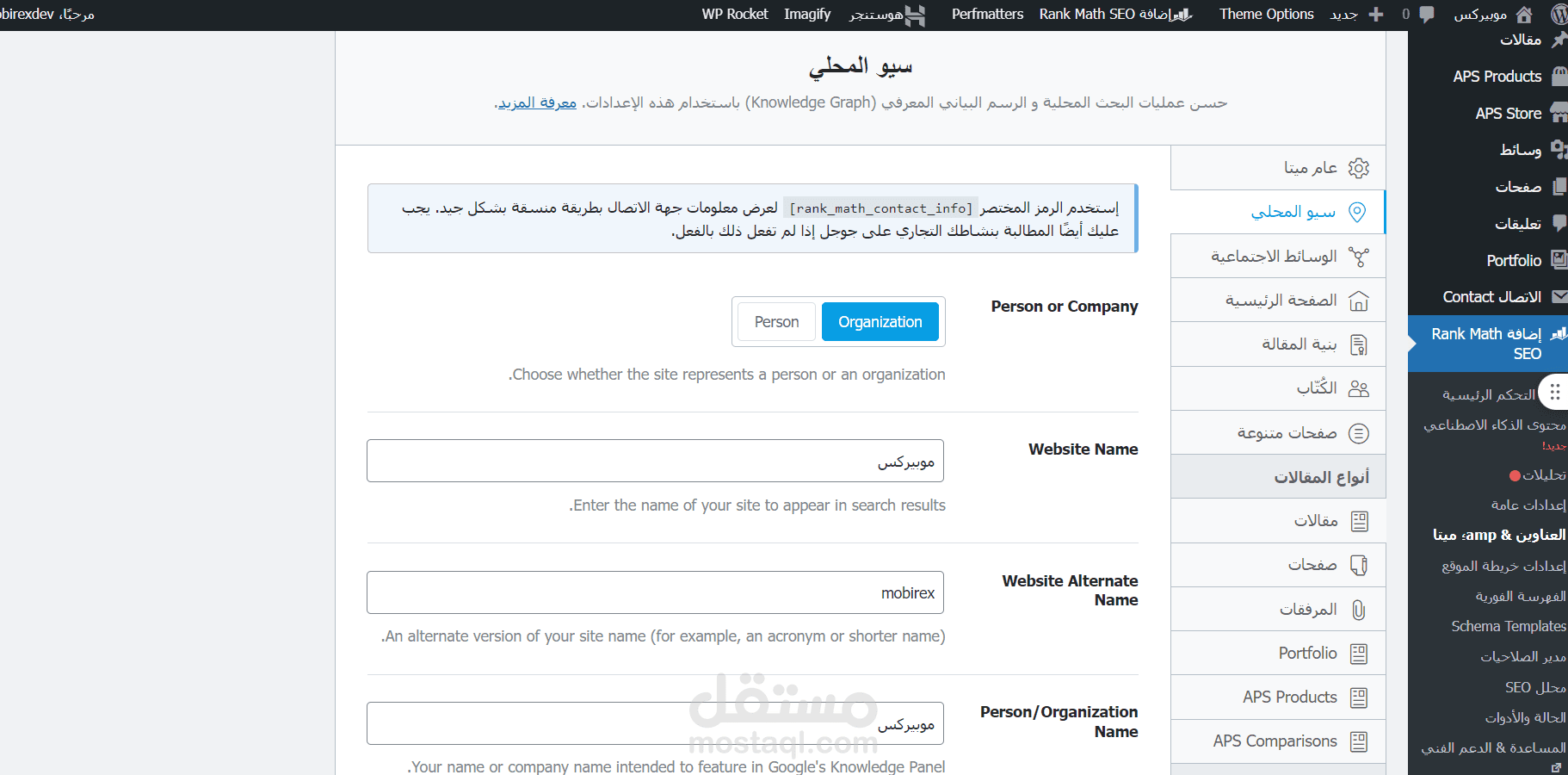Open مدير الصلاحيات submenu link
Viewport: 1568px width, 775px height.
(1523, 656)
